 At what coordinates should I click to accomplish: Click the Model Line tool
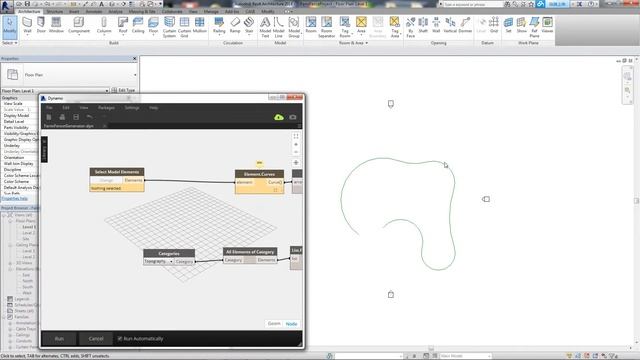(x=279, y=27)
